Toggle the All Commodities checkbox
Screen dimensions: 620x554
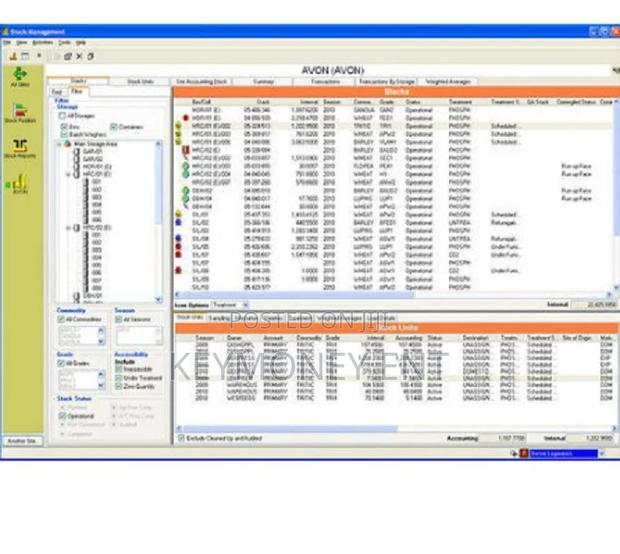coord(60,319)
